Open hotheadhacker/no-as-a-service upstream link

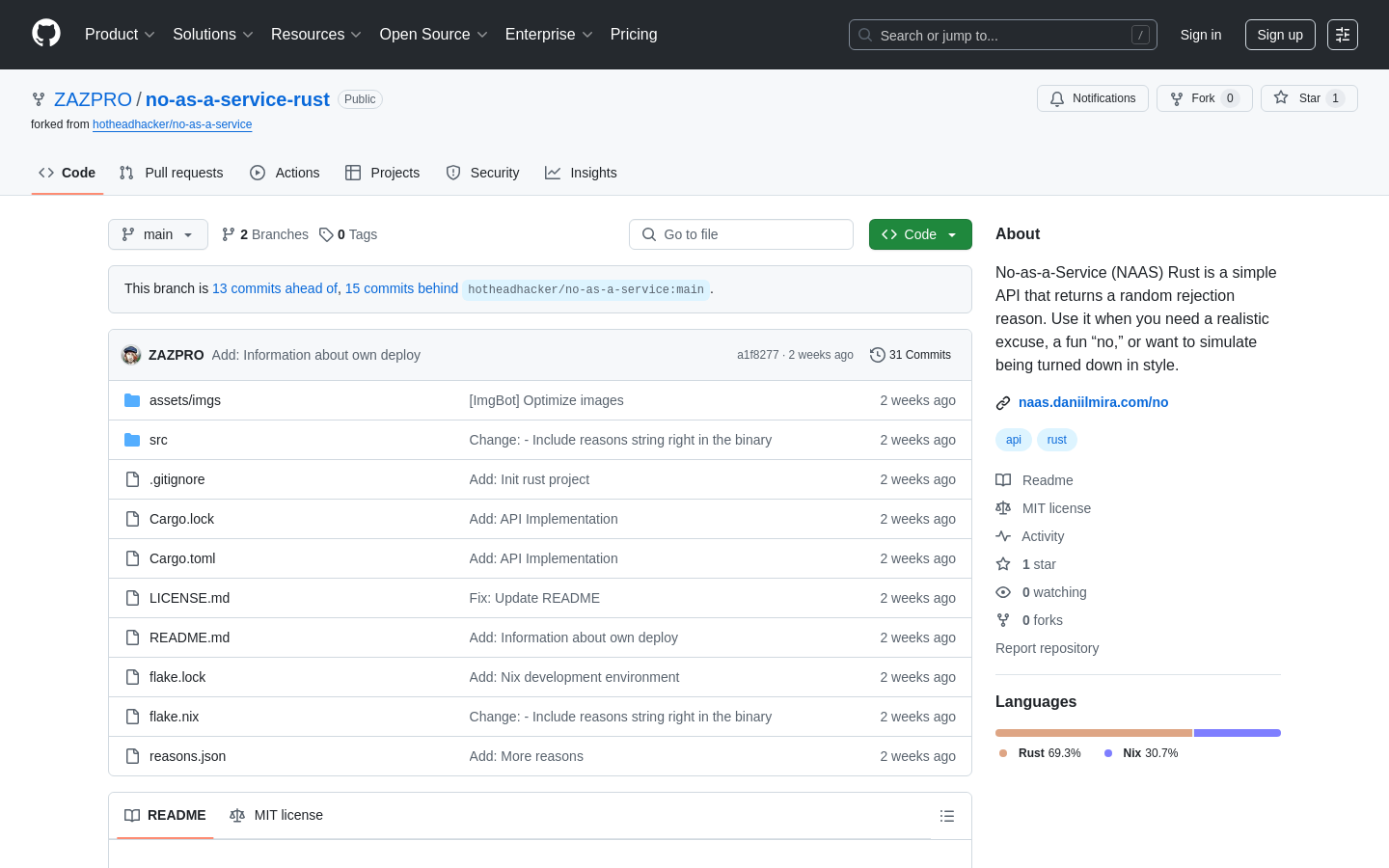pos(172,124)
